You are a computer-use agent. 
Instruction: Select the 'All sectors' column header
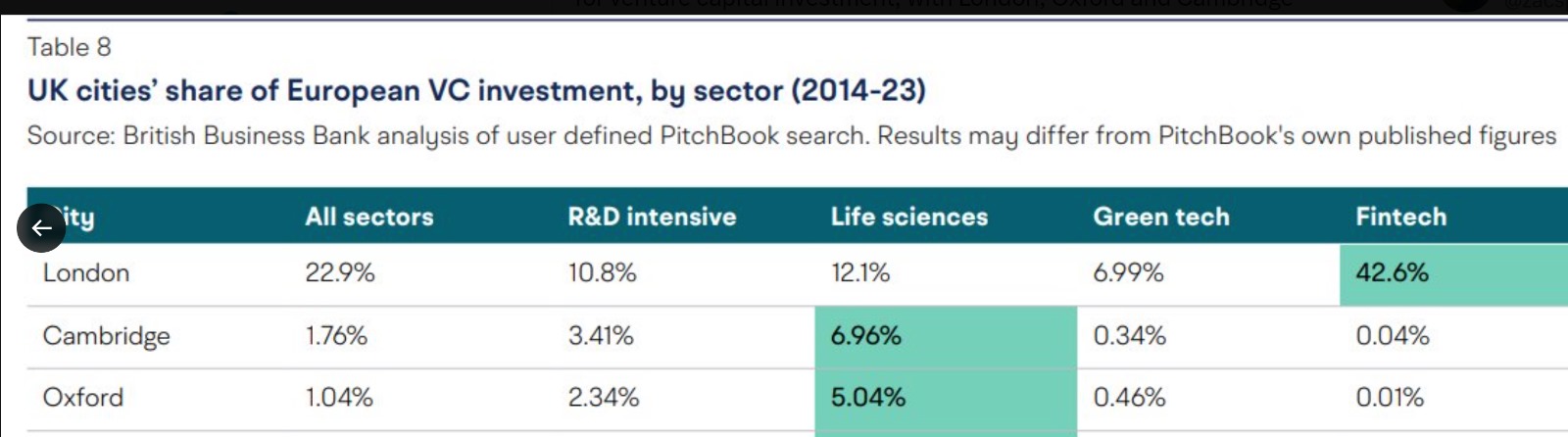[x=369, y=217]
